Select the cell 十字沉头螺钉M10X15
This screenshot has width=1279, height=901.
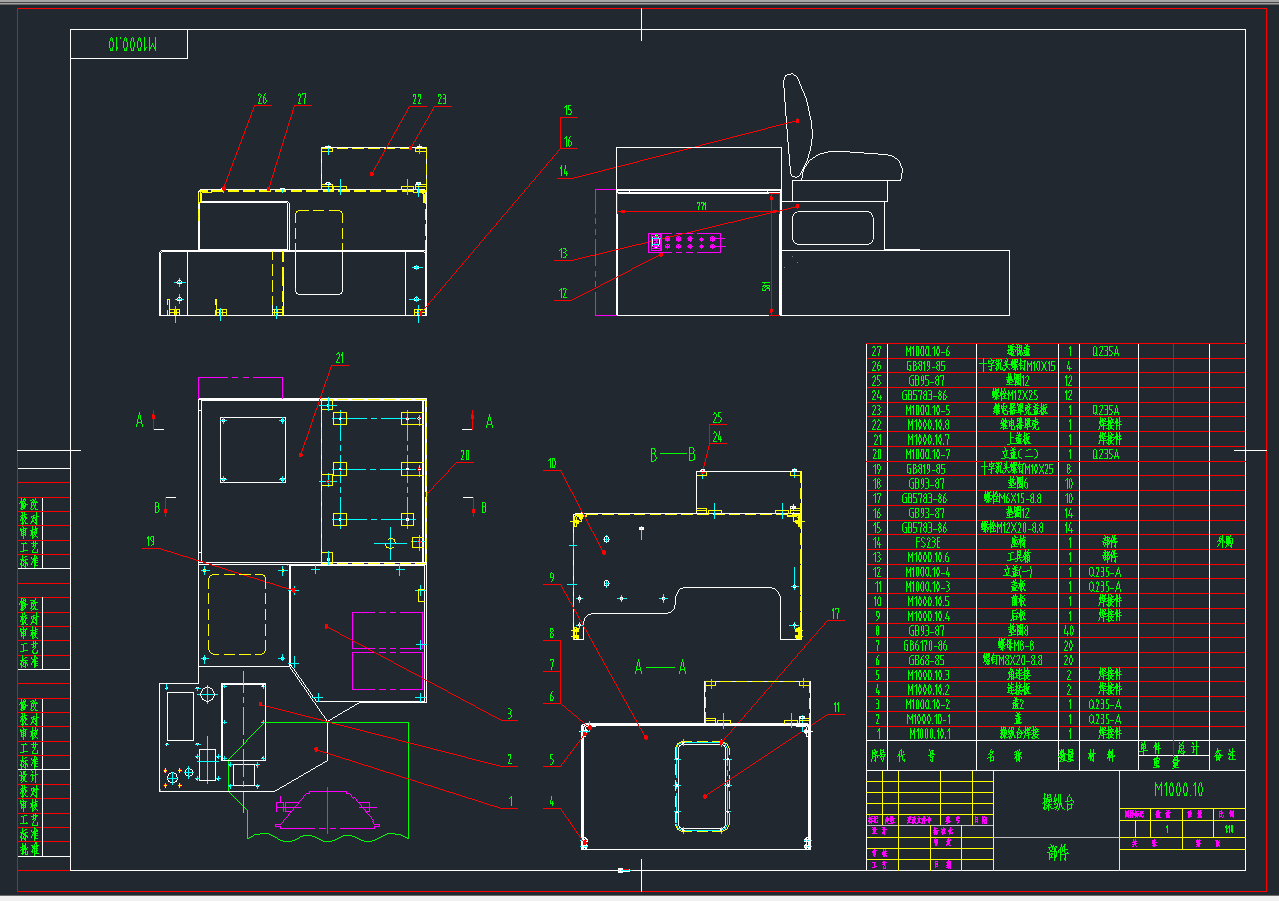point(1018,366)
